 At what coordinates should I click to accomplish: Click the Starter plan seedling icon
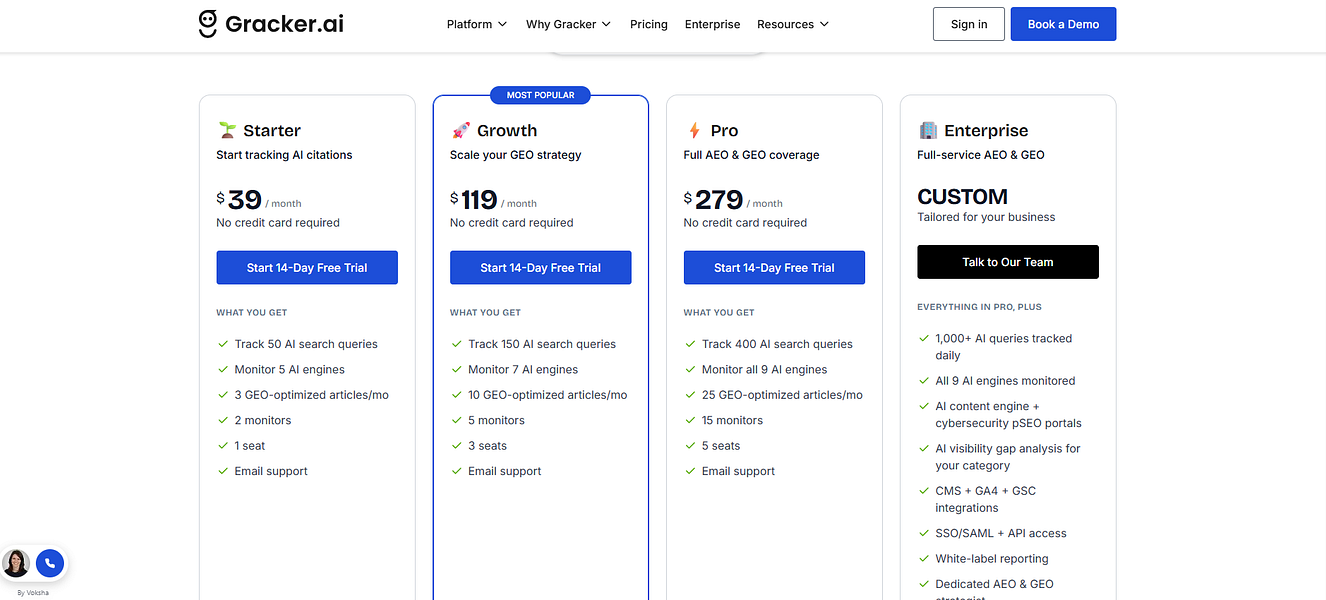[226, 130]
